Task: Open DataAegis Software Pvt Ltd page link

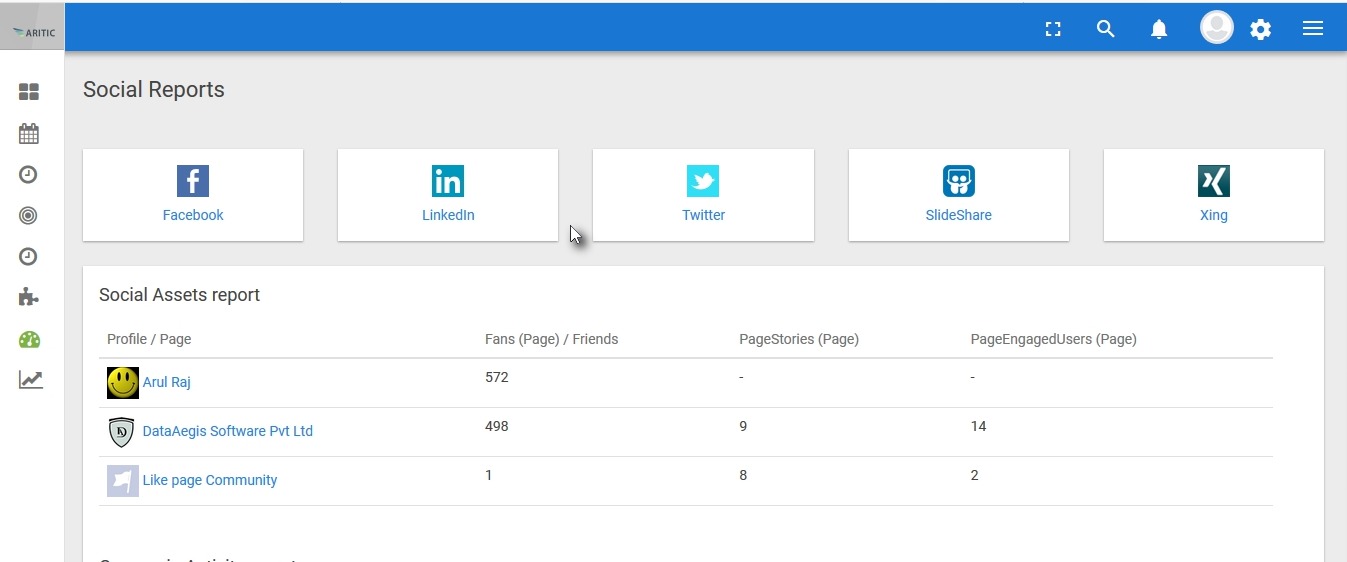Action: point(228,431)
